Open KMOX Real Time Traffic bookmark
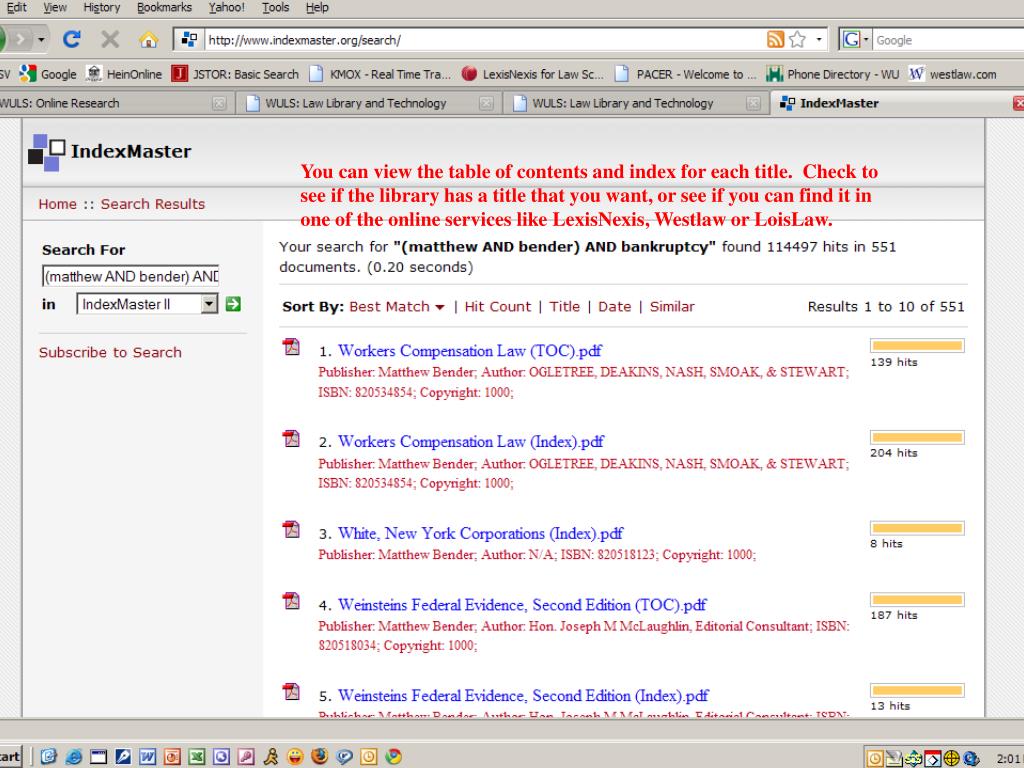Screen dimensions: 1024x768 tap(380, 74)
